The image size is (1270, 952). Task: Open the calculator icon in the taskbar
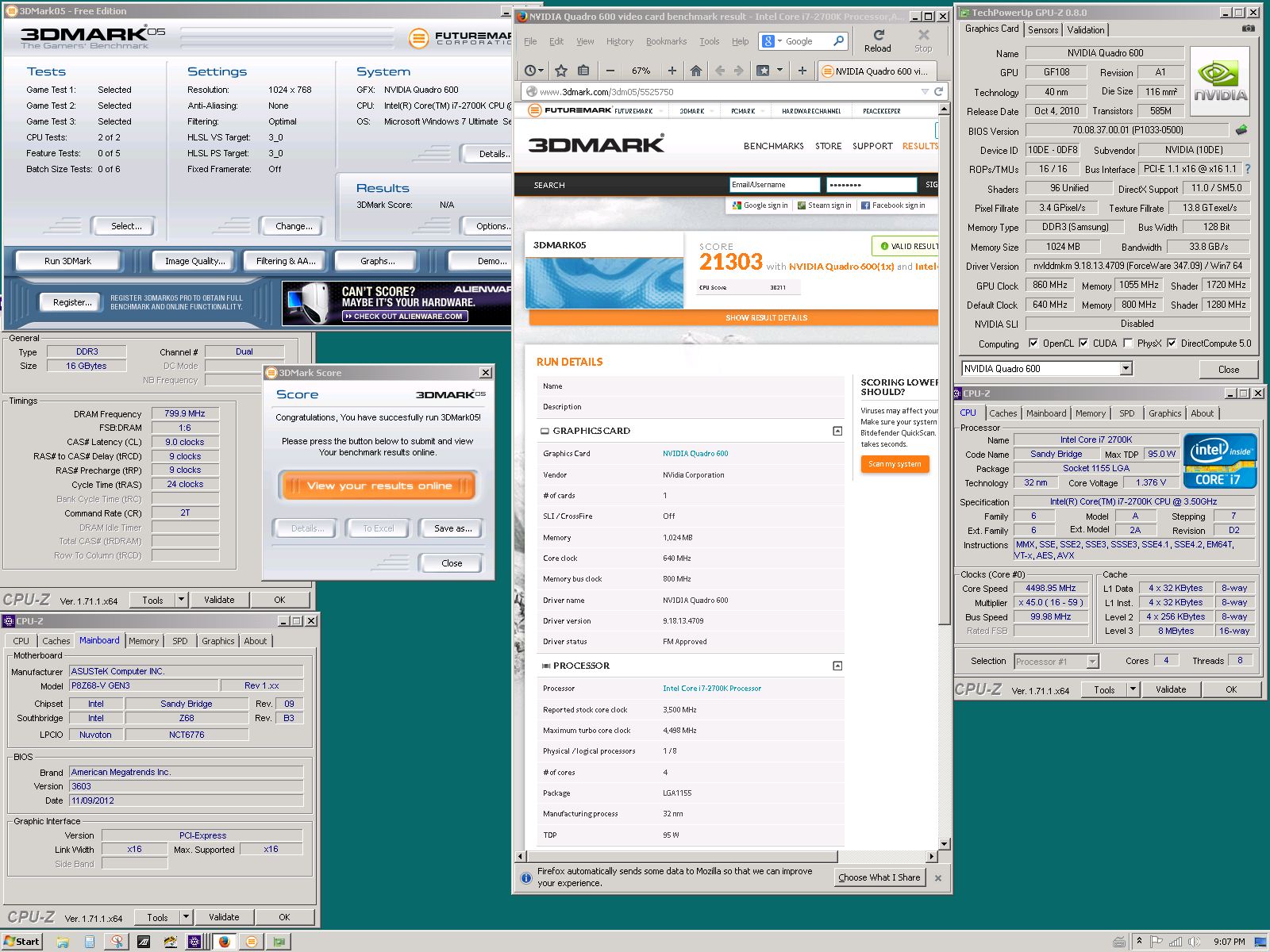pyautogui.click(x=90, y=942)
